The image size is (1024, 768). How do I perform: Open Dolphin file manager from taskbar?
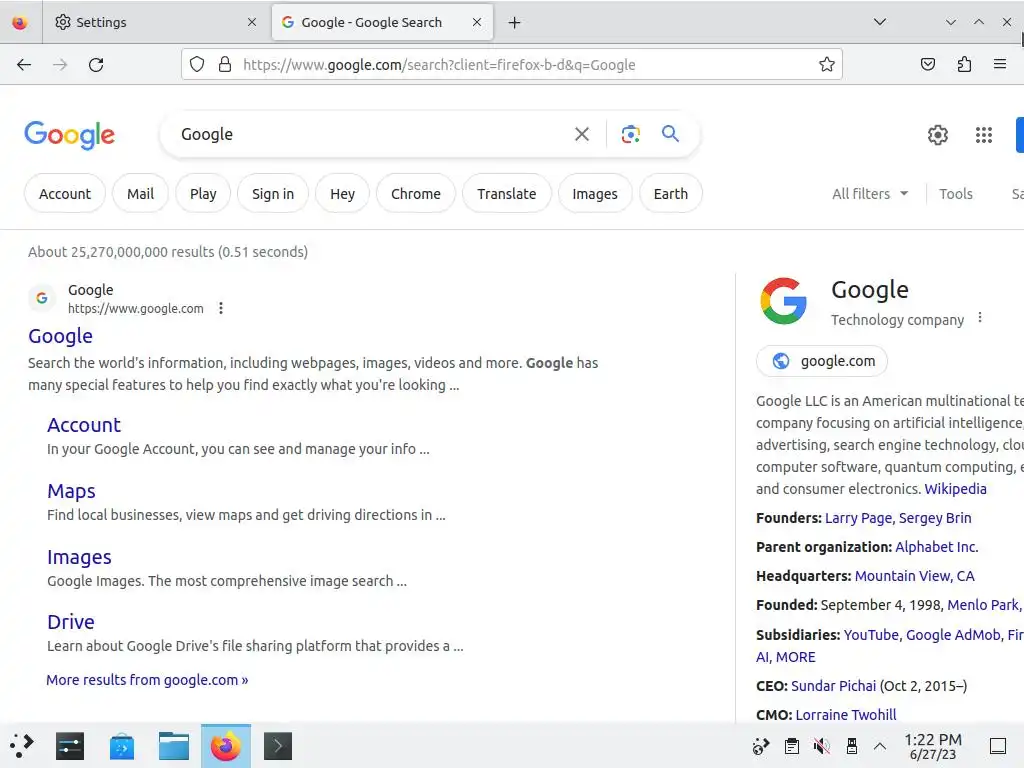click(174, 746)
